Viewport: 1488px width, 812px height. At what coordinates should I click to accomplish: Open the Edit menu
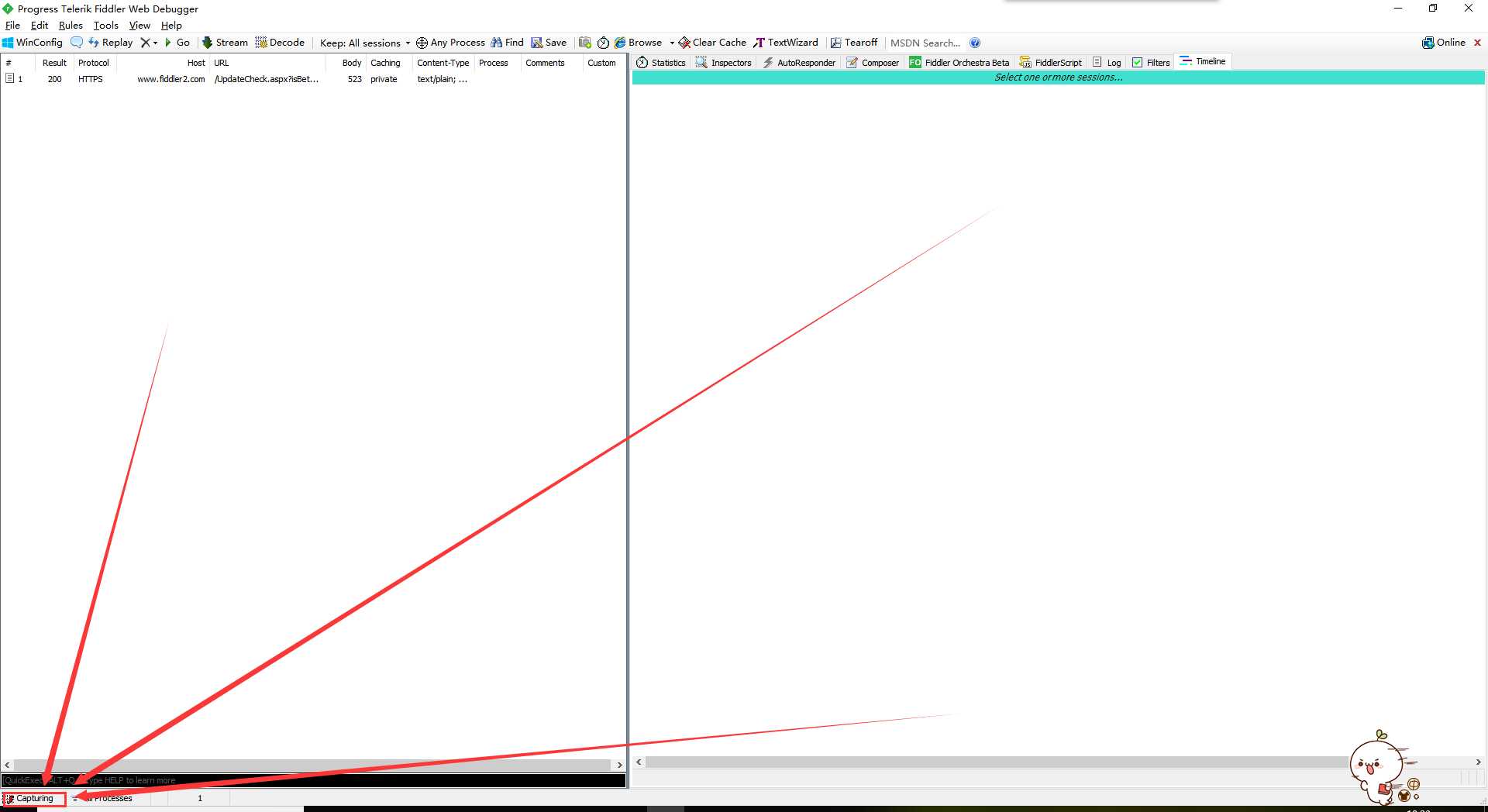(40, 26)
